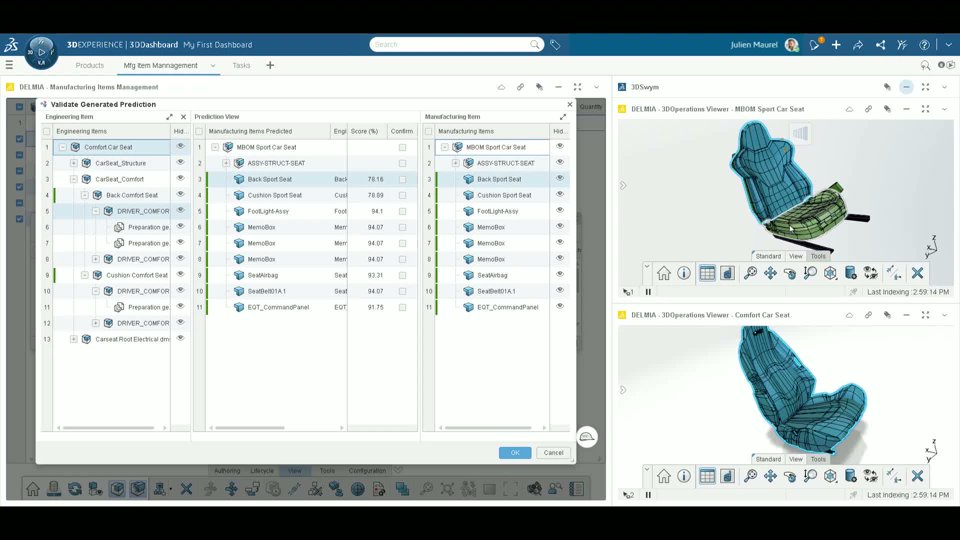960x540 pixels.
Task: Pause indexing in Comfort Car Seat viewer
Action: pyautogui.click(x=648, y=495)
